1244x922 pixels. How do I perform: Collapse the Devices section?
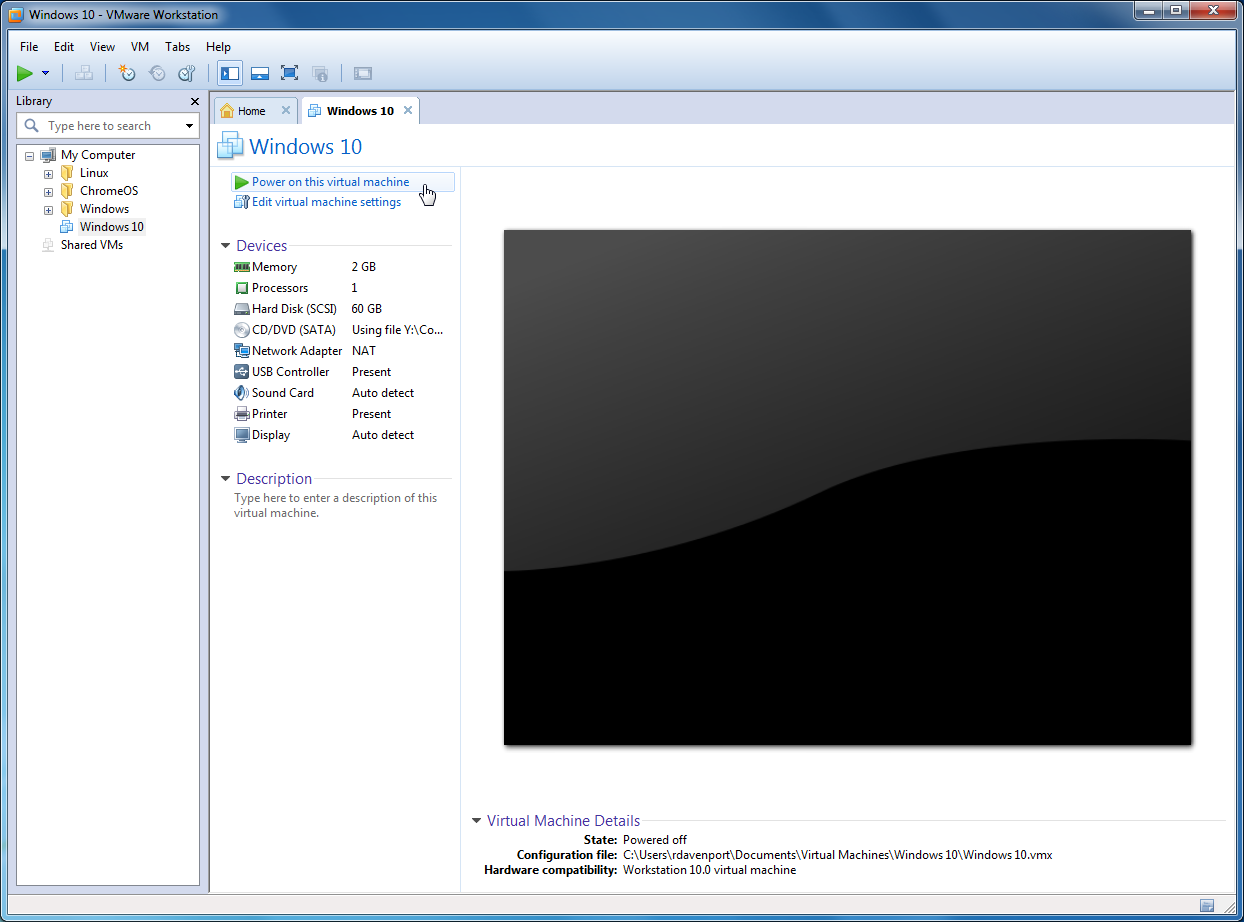point(226,246)
